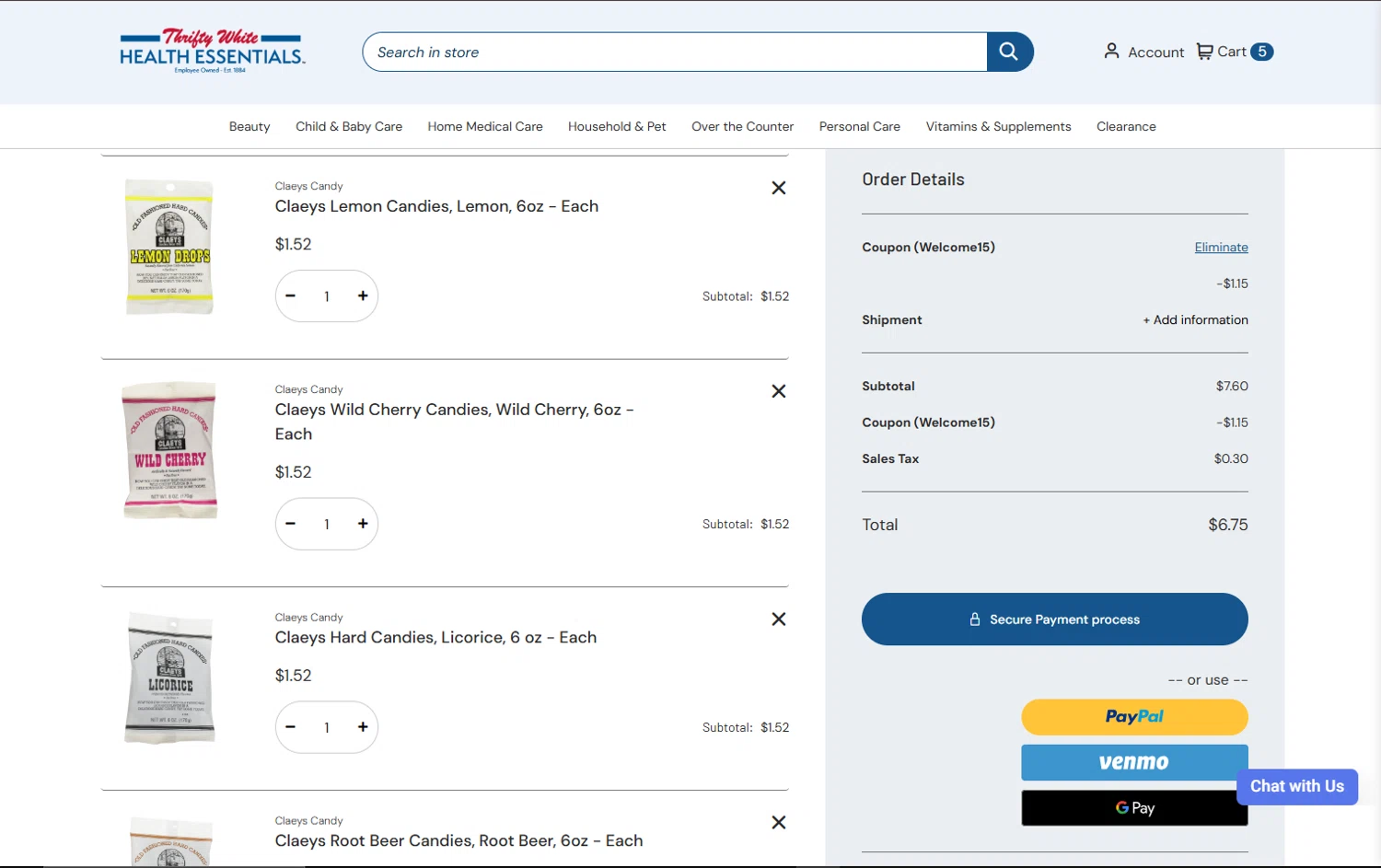Click the Wild Cherry quantity value
This screenshot has width=1381, height=868.
(327, 525)
